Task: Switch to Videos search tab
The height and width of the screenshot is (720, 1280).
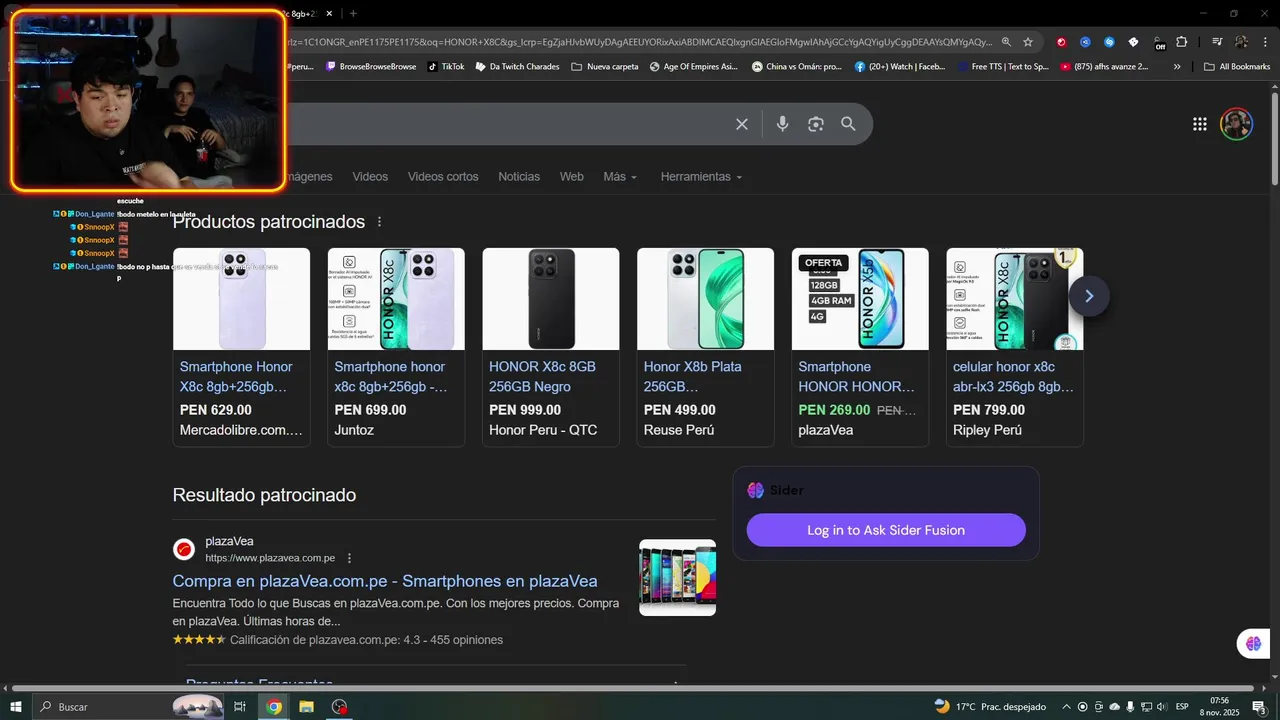Action: tap(370, 176)
